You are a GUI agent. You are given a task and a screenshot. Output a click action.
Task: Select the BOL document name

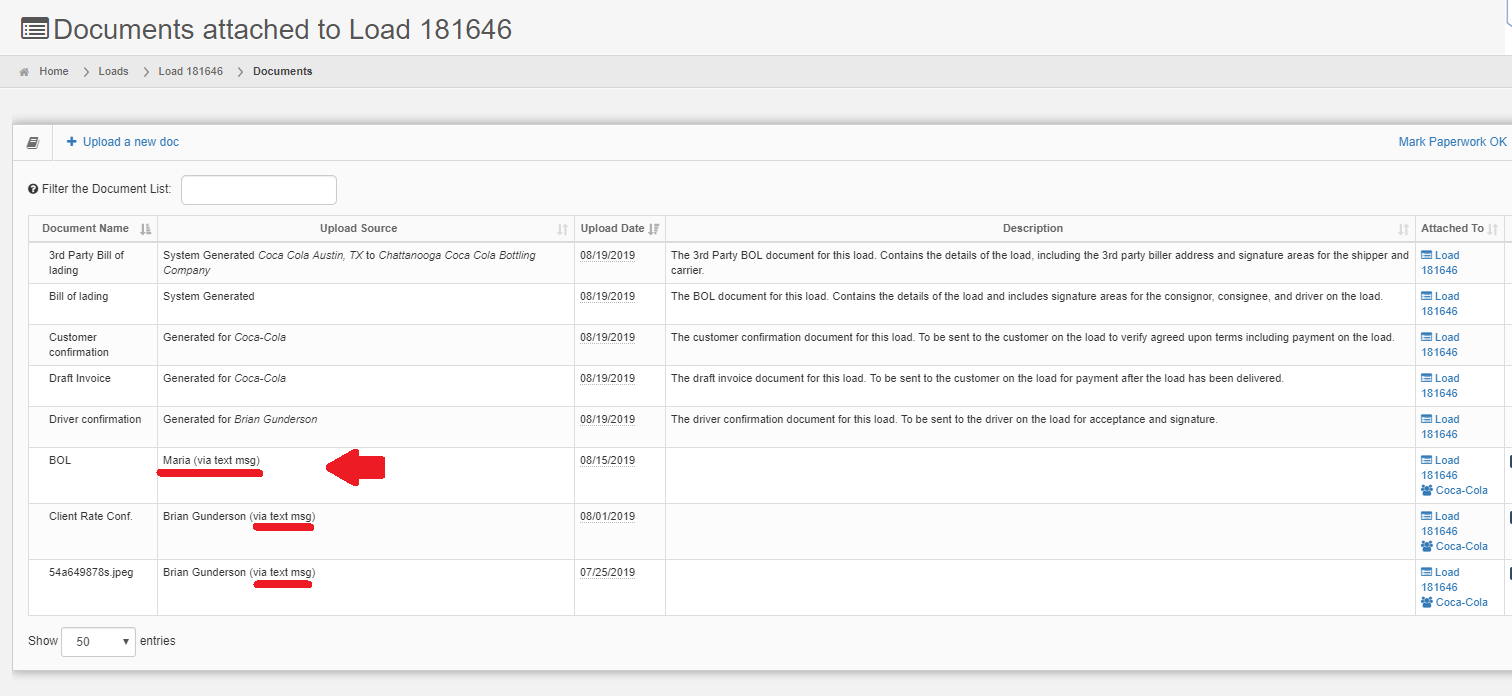click(60, 461)
